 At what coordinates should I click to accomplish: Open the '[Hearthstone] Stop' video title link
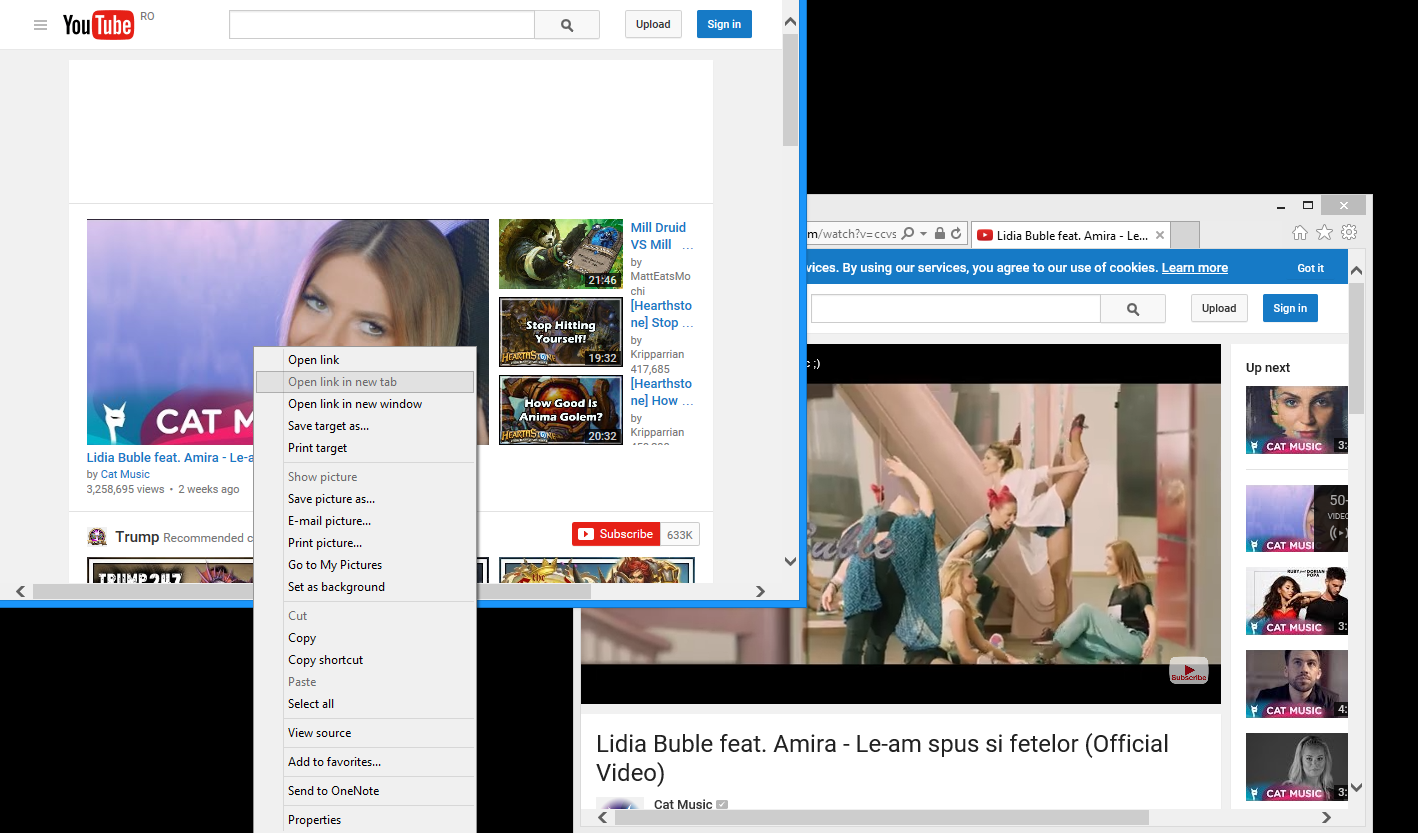(x=661, y=314)
